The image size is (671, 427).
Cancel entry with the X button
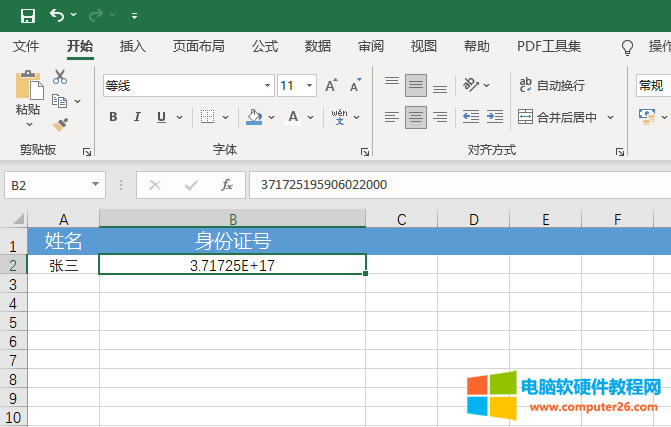(x=154, y=185)
